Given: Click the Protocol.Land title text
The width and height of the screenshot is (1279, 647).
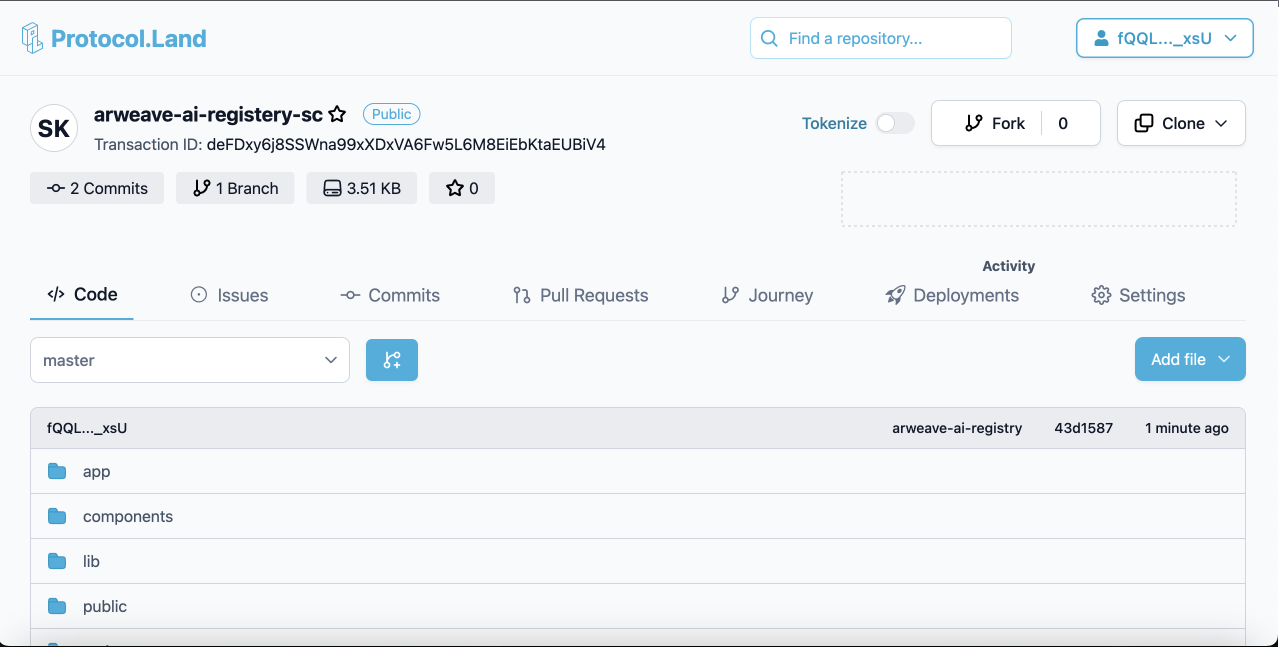Looking at the screenshot, I should tap(129, 39).
